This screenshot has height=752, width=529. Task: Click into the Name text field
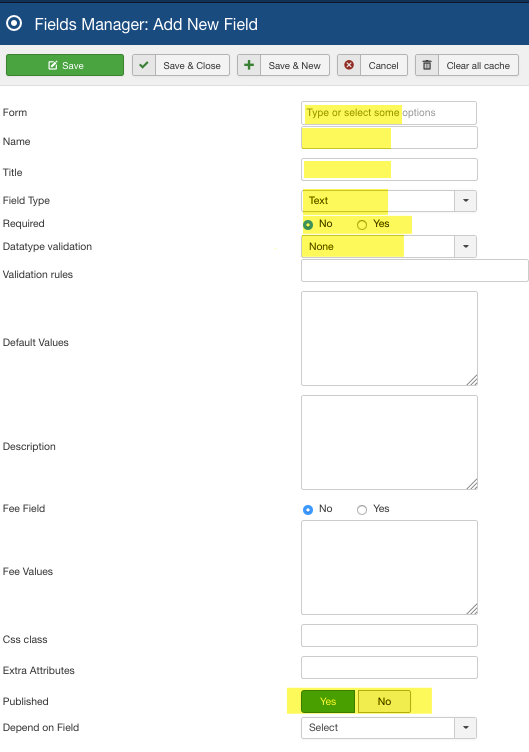click(x=389, y=138)
